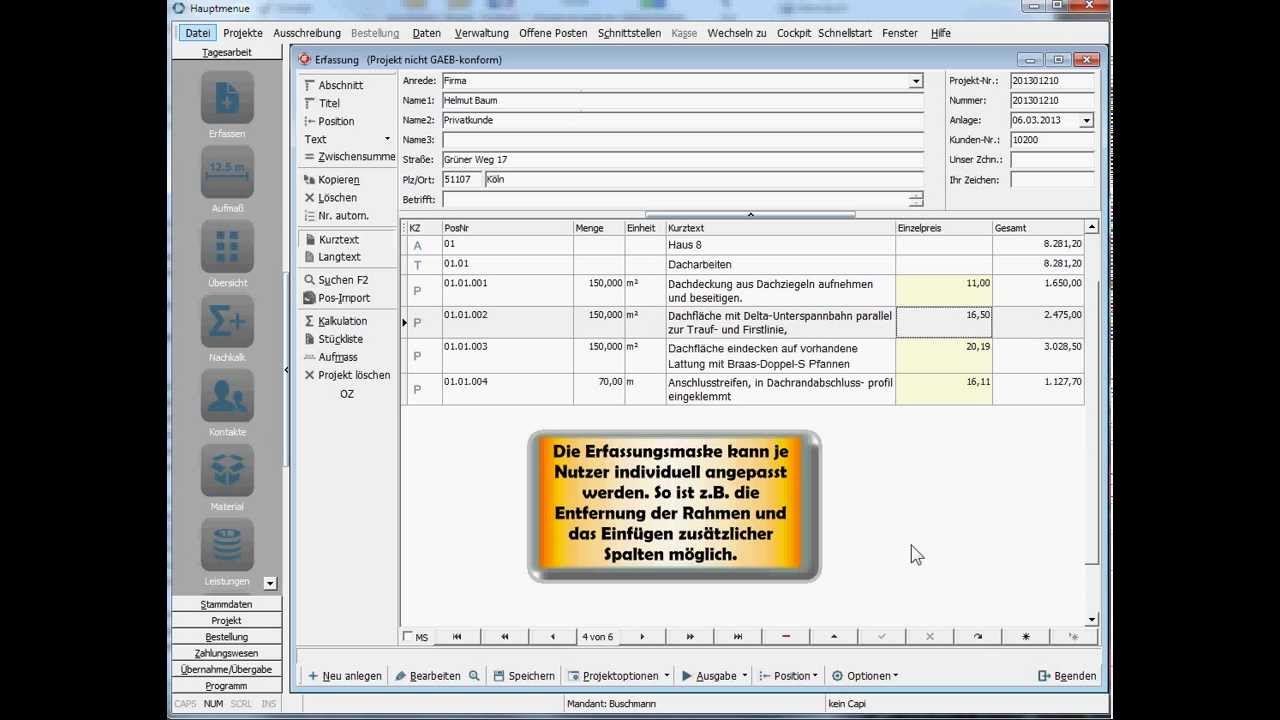Click the Langtext option in the side list
This screenshot has height=720, width=1280.
(333, 257)
